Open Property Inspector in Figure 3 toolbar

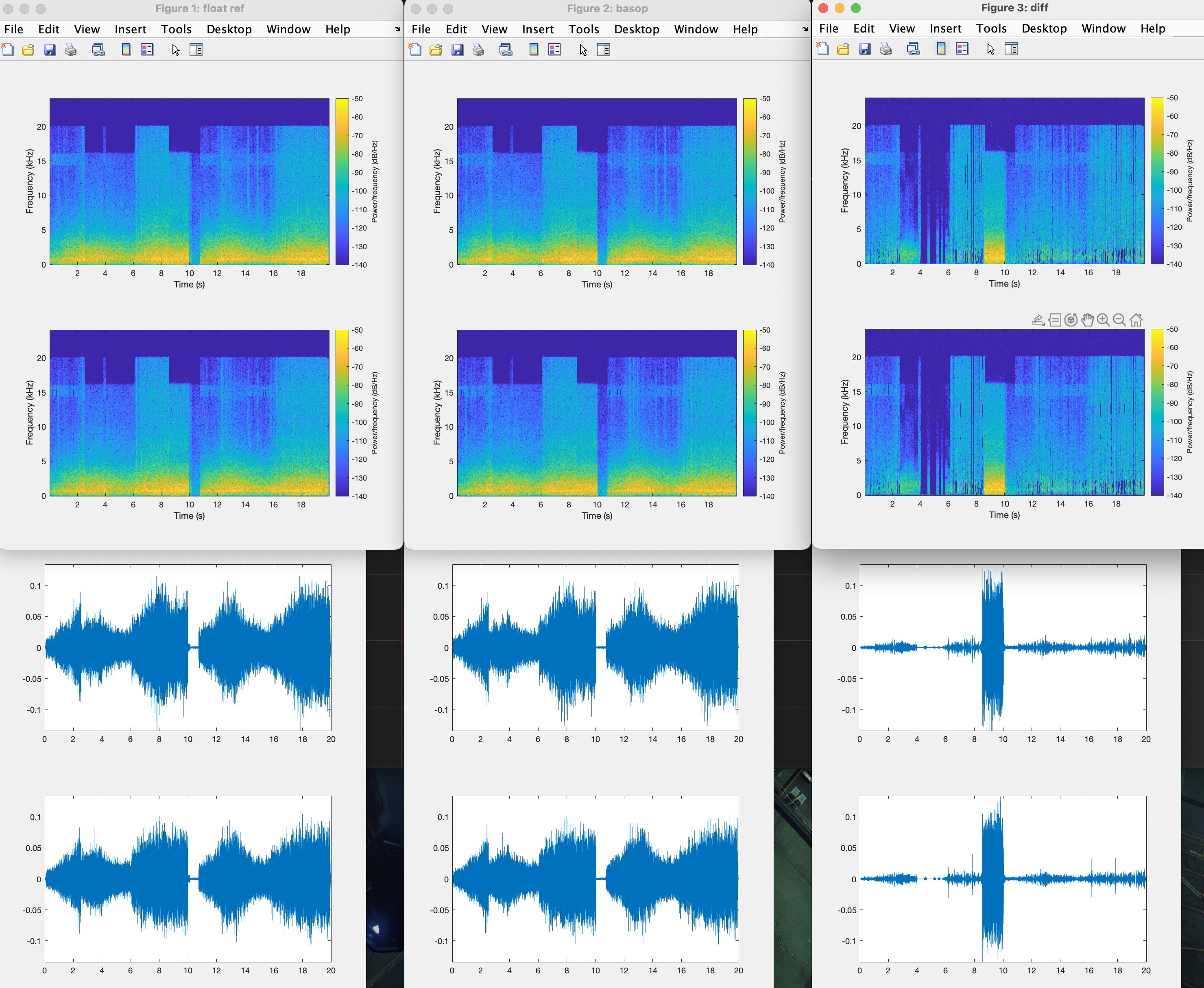tap(1011, 50)
